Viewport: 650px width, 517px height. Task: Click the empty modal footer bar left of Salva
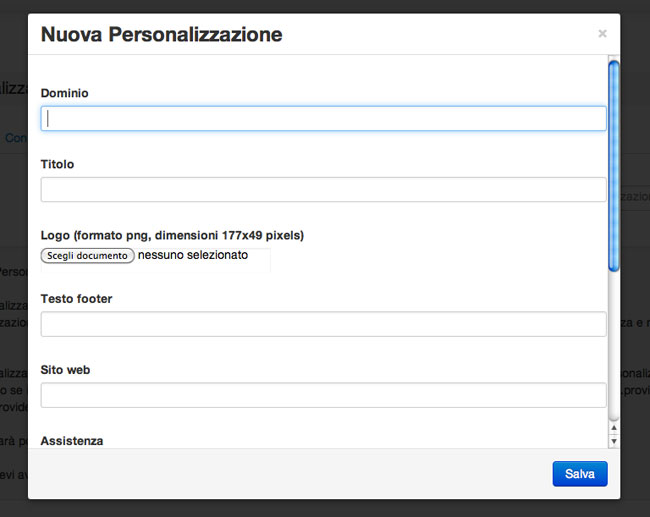(290, 474)
